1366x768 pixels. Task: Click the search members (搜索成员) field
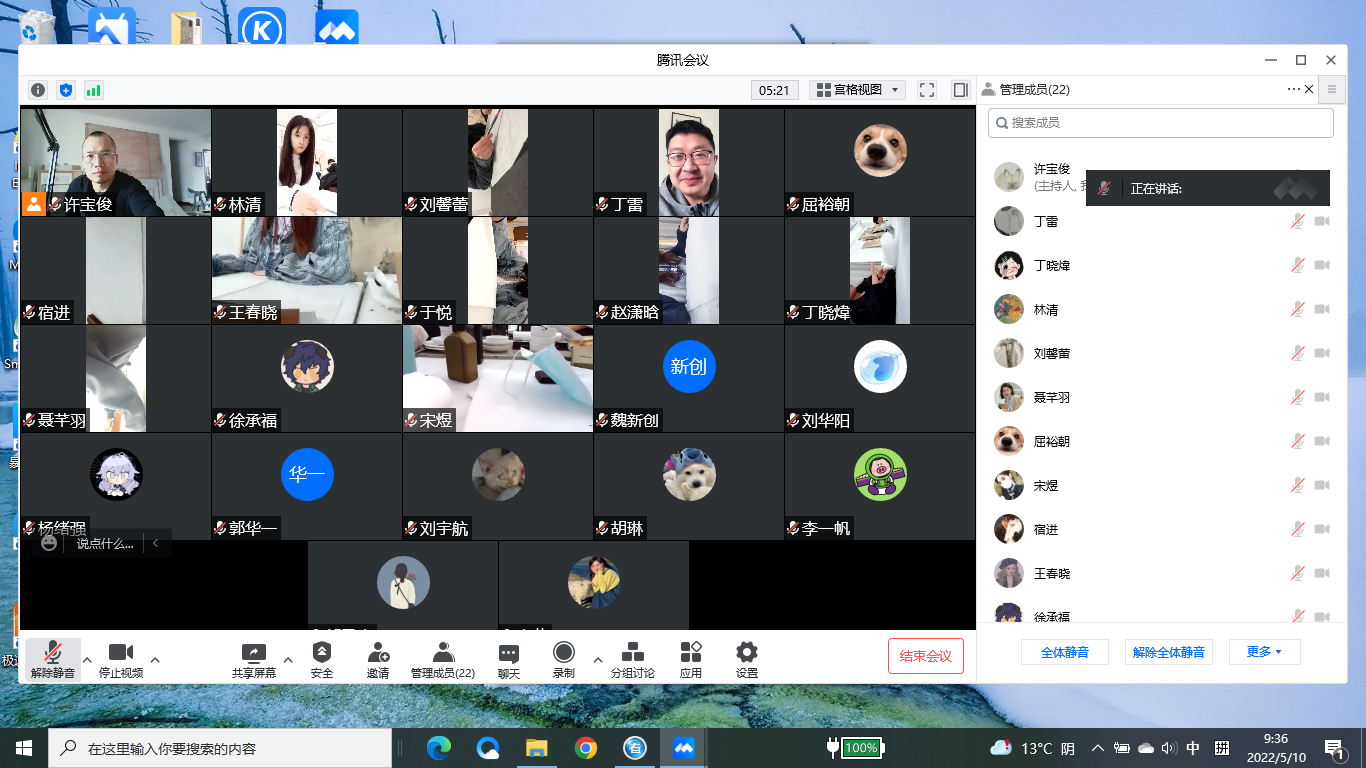(x=1160, y=122)
